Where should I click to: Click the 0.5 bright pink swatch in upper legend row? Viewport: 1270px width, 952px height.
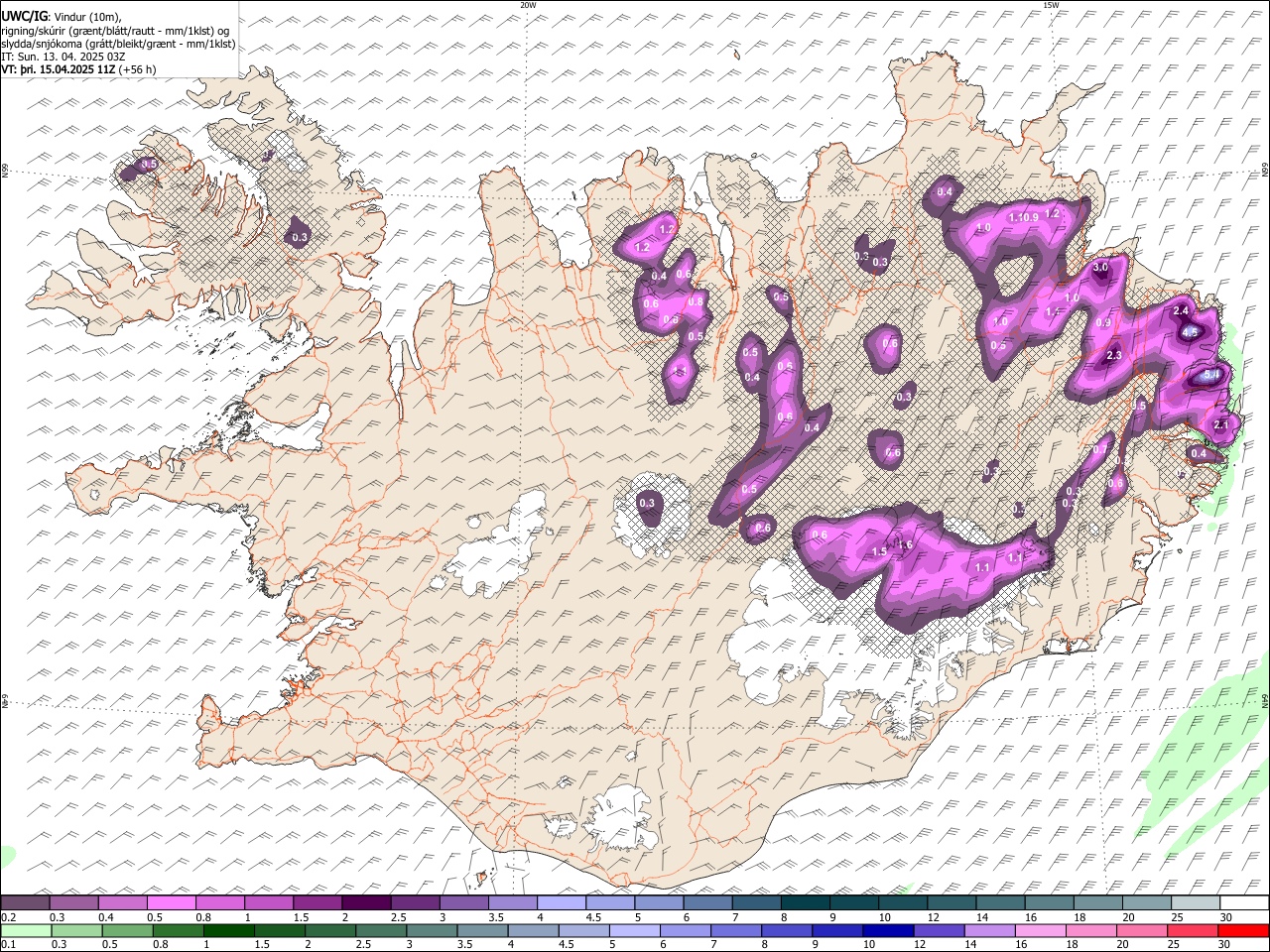pyautogui.click(x=172, y=903)
